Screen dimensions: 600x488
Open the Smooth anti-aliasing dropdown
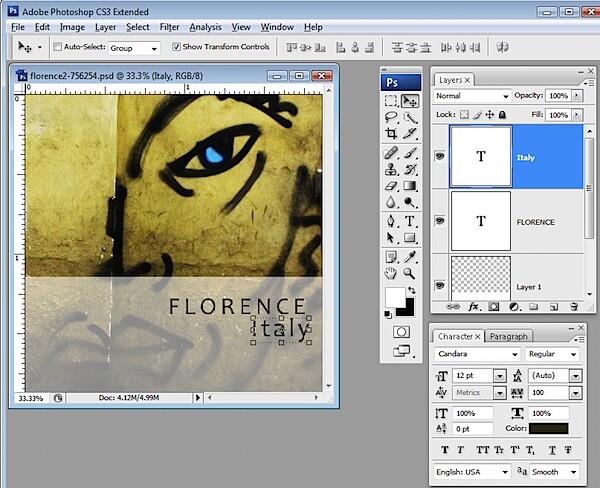point(554,472)
